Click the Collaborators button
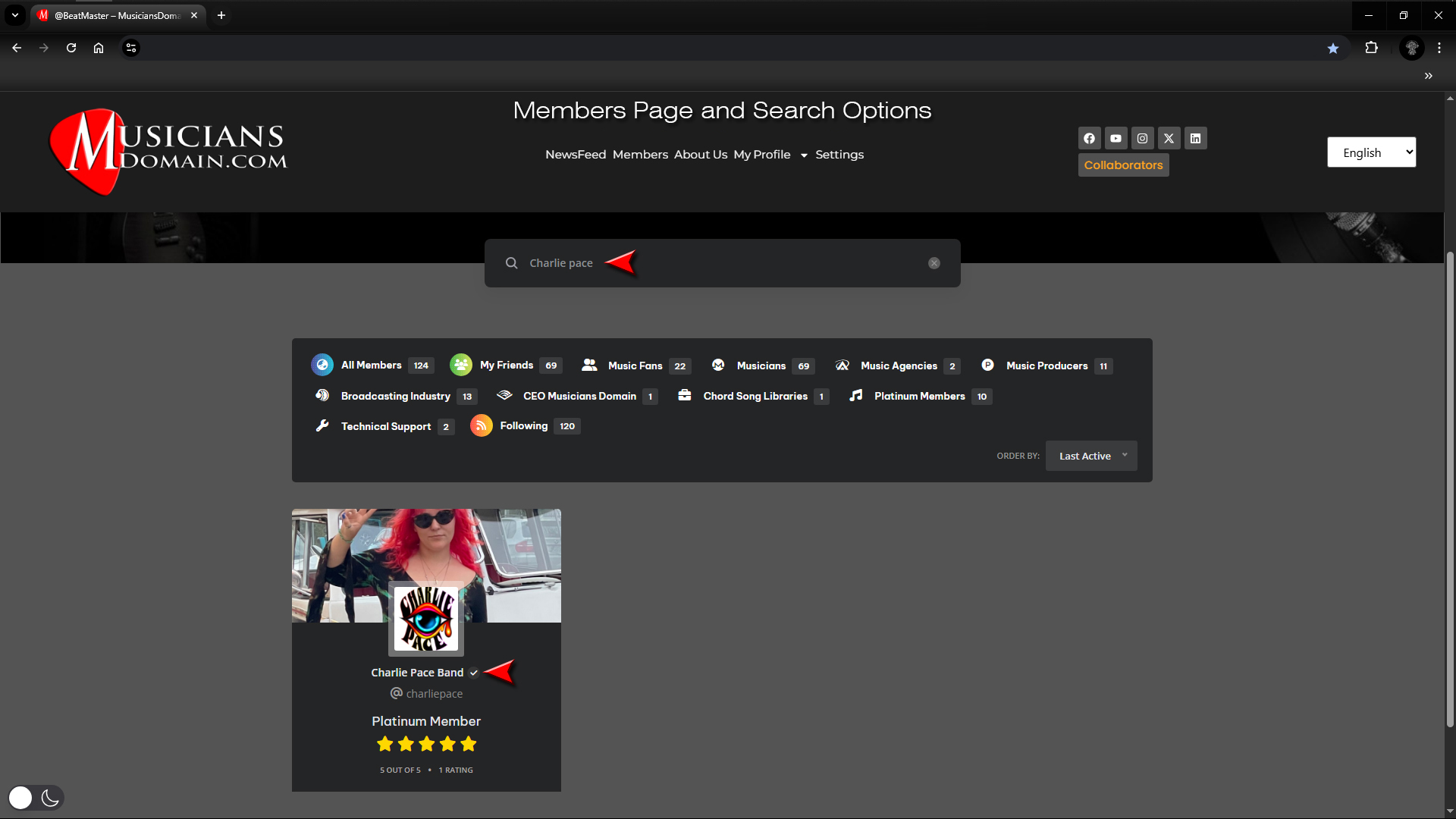1456x819 pixels. [1123, 165]
